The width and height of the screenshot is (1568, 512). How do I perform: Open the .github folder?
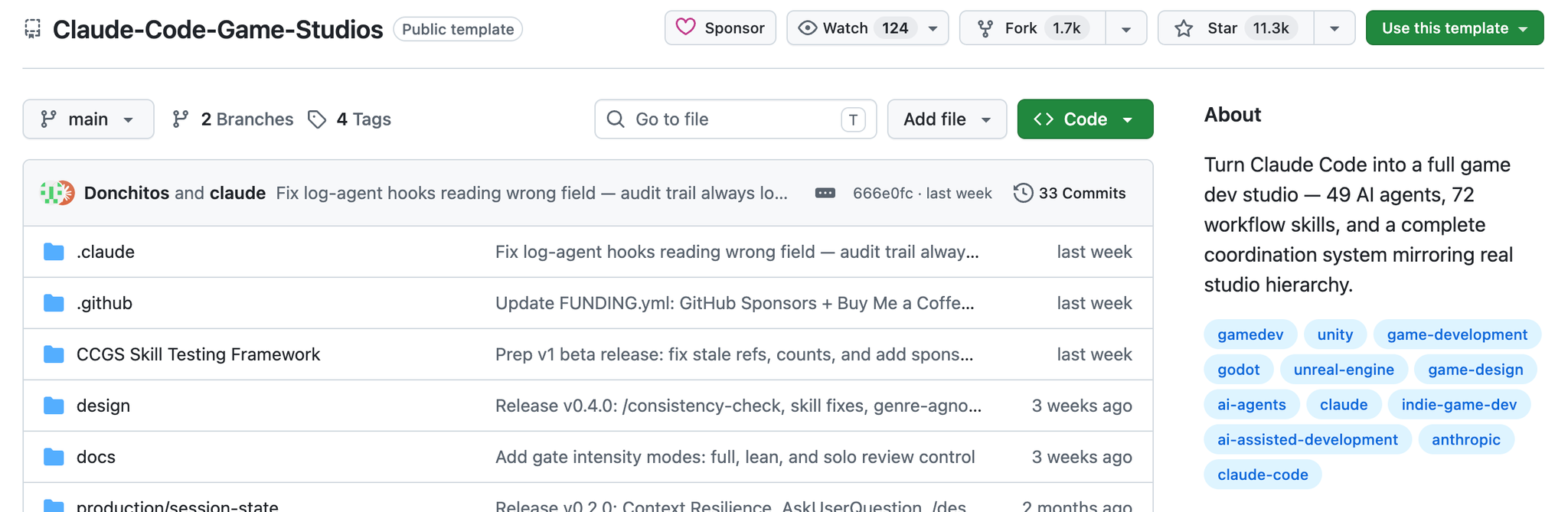click(x=104, y=303)
